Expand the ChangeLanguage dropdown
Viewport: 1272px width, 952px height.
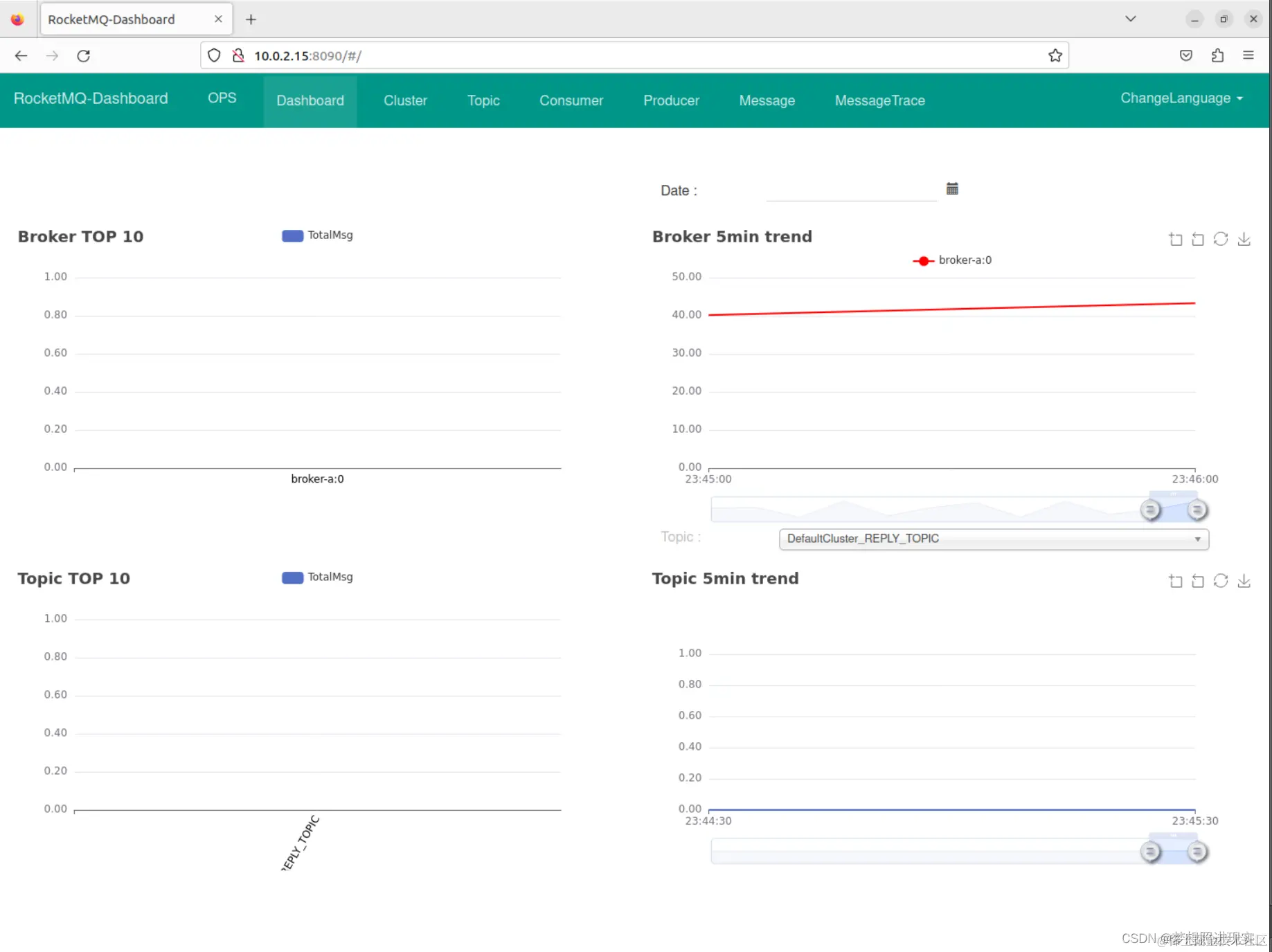pos(1181,98)
